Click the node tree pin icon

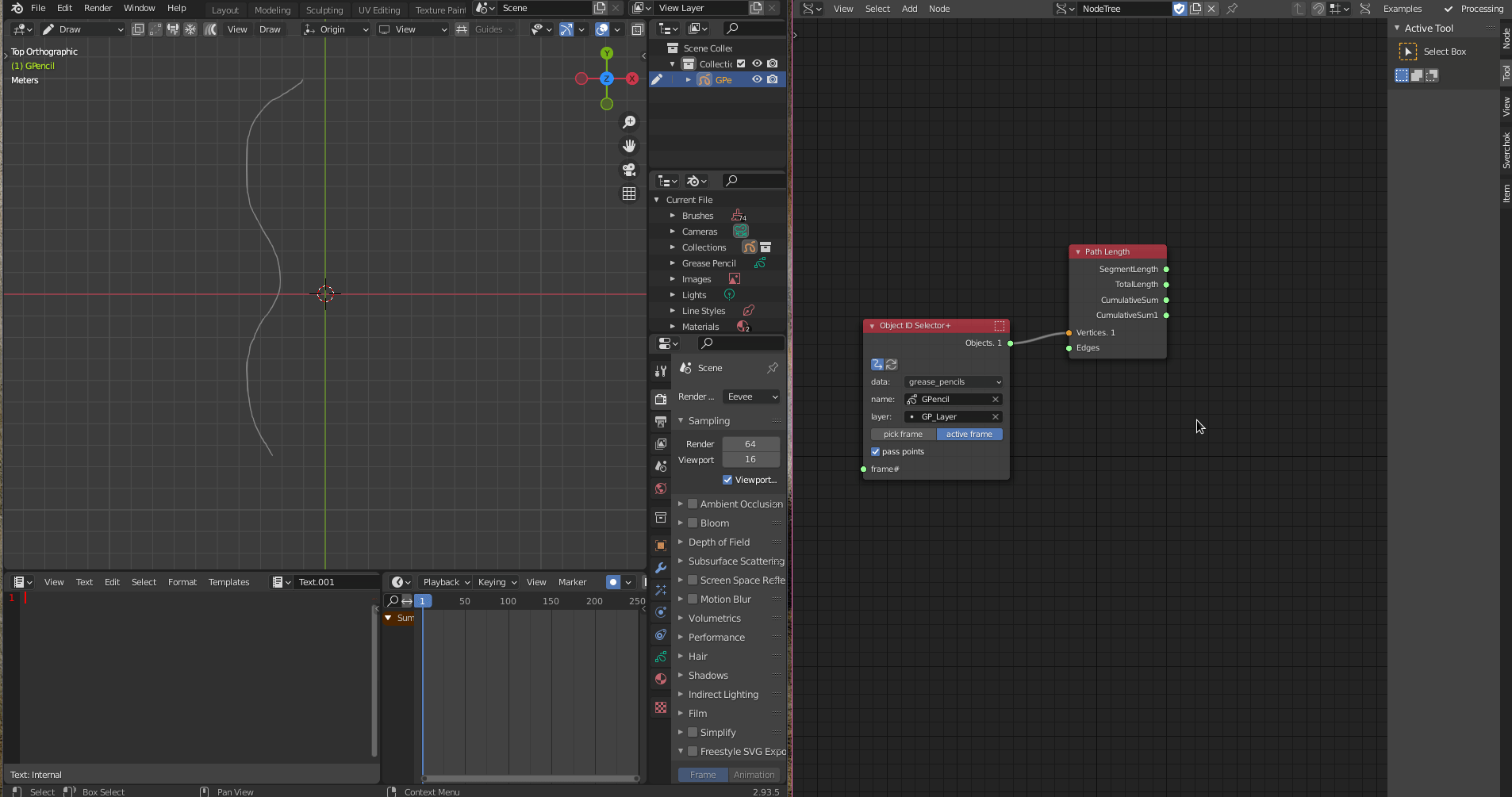pyautogui.click(x=1232, y=9)
